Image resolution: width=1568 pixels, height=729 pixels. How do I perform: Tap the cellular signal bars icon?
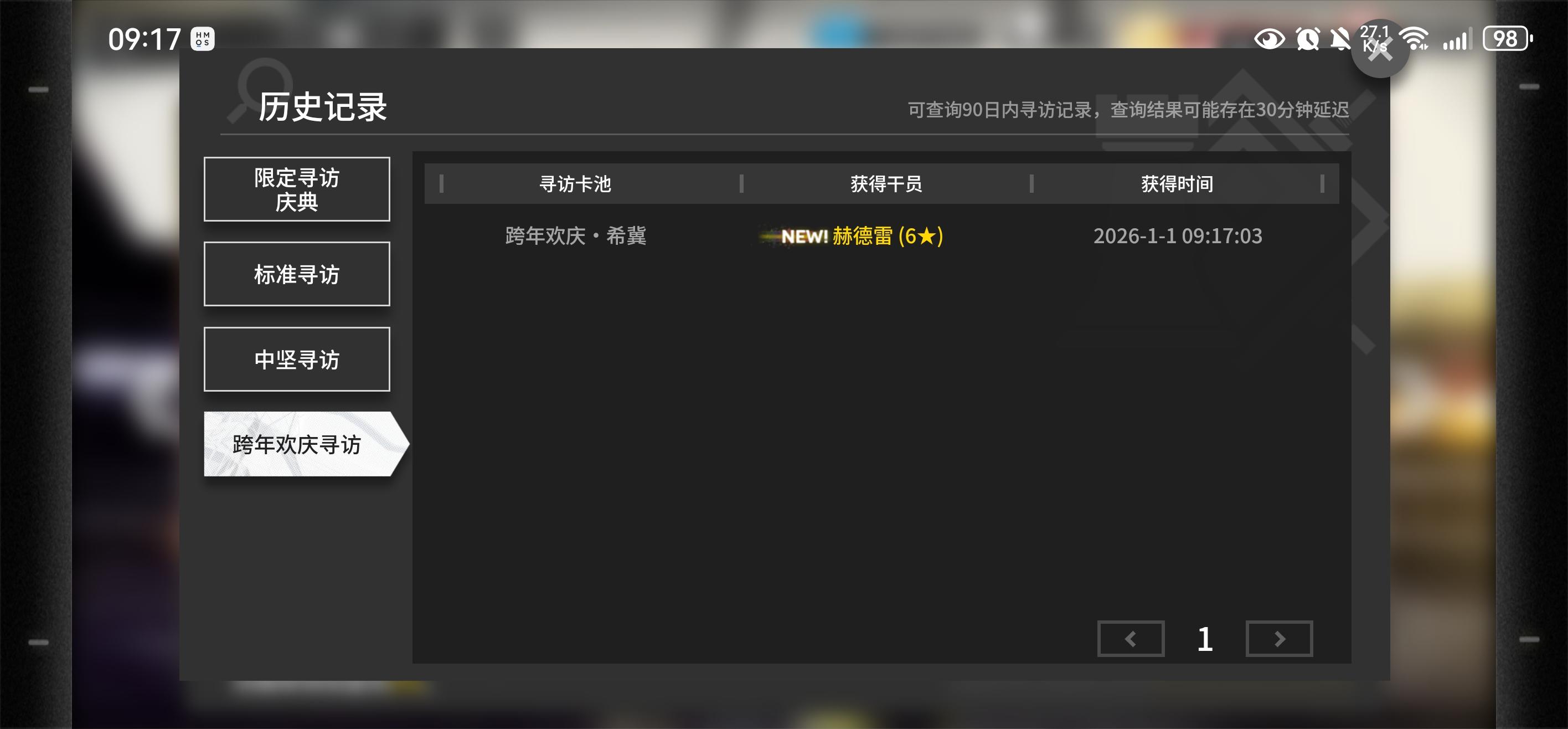(x=1457, y=39)
